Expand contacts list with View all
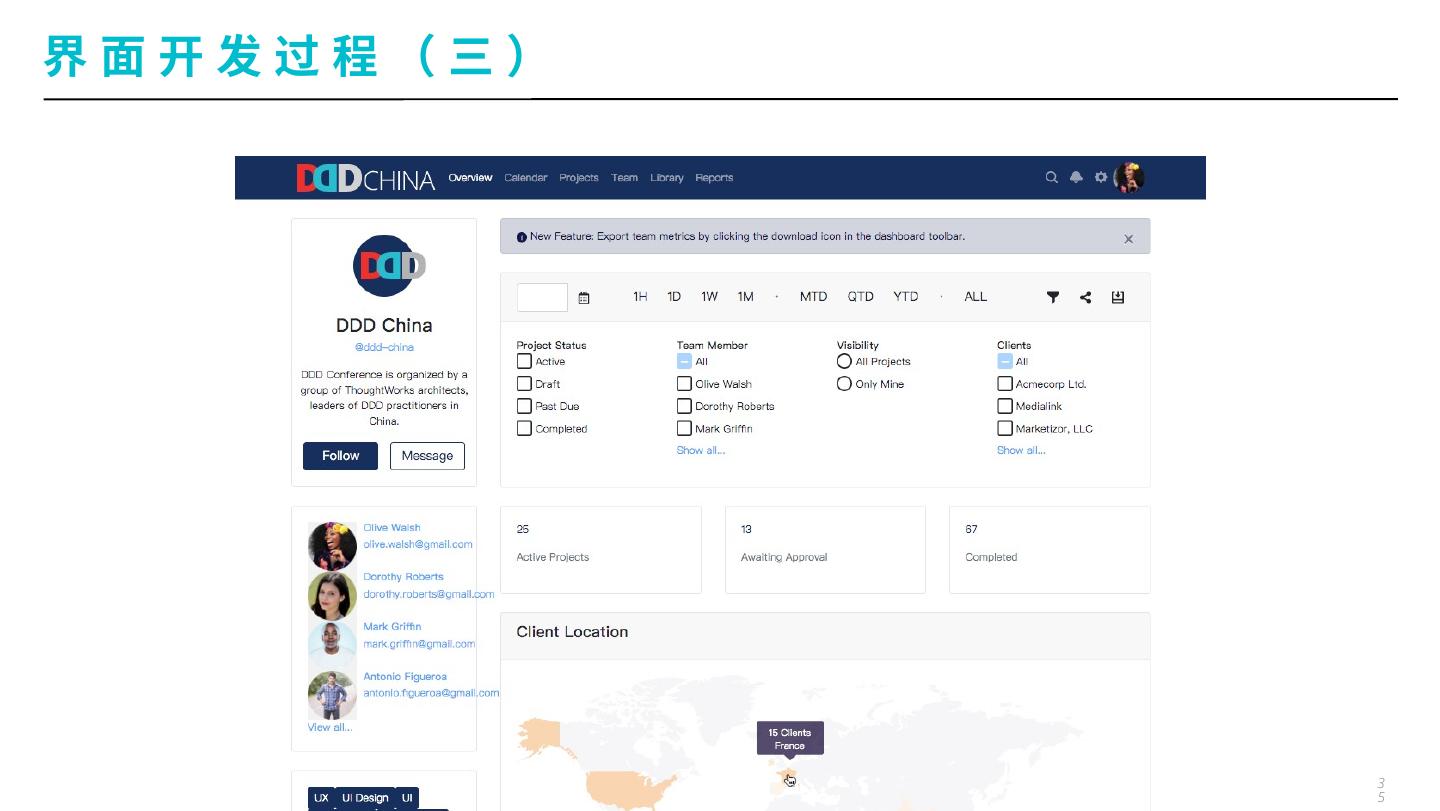1440x811 pixels. (x=329, y=727)
